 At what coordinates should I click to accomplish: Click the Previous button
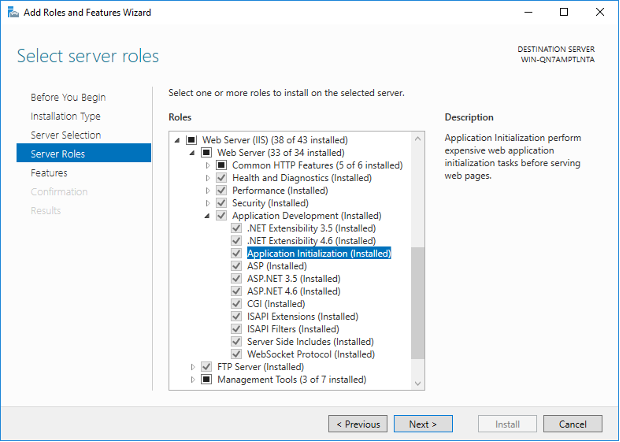357,424
